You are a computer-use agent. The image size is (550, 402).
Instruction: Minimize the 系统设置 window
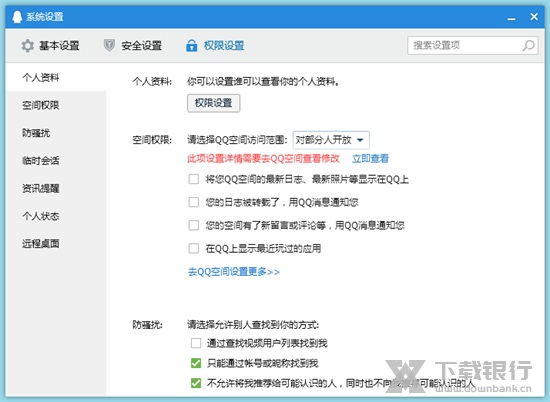click(x=511, y=18)
